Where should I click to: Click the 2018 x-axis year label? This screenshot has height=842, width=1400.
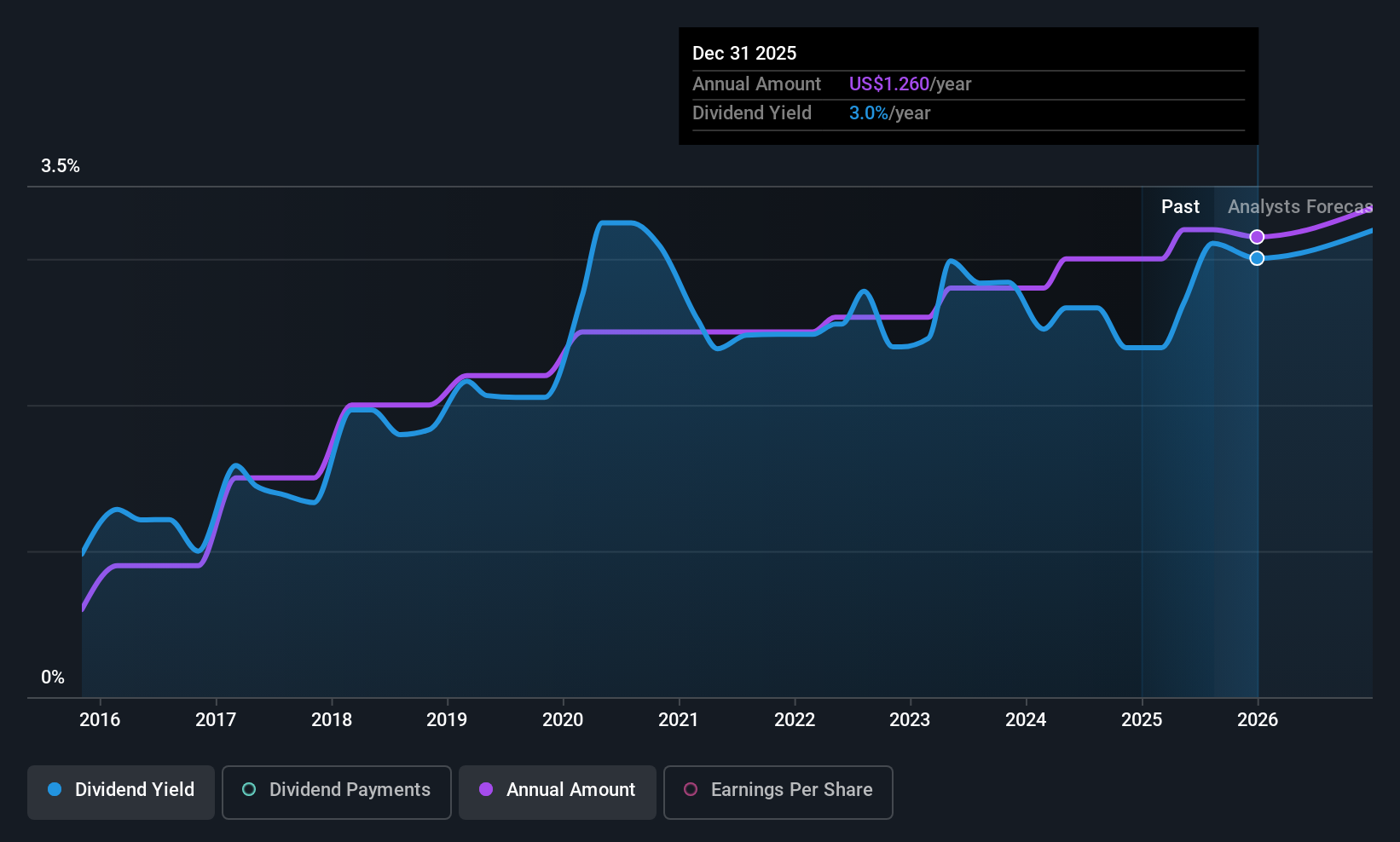(x=332, y=719)
